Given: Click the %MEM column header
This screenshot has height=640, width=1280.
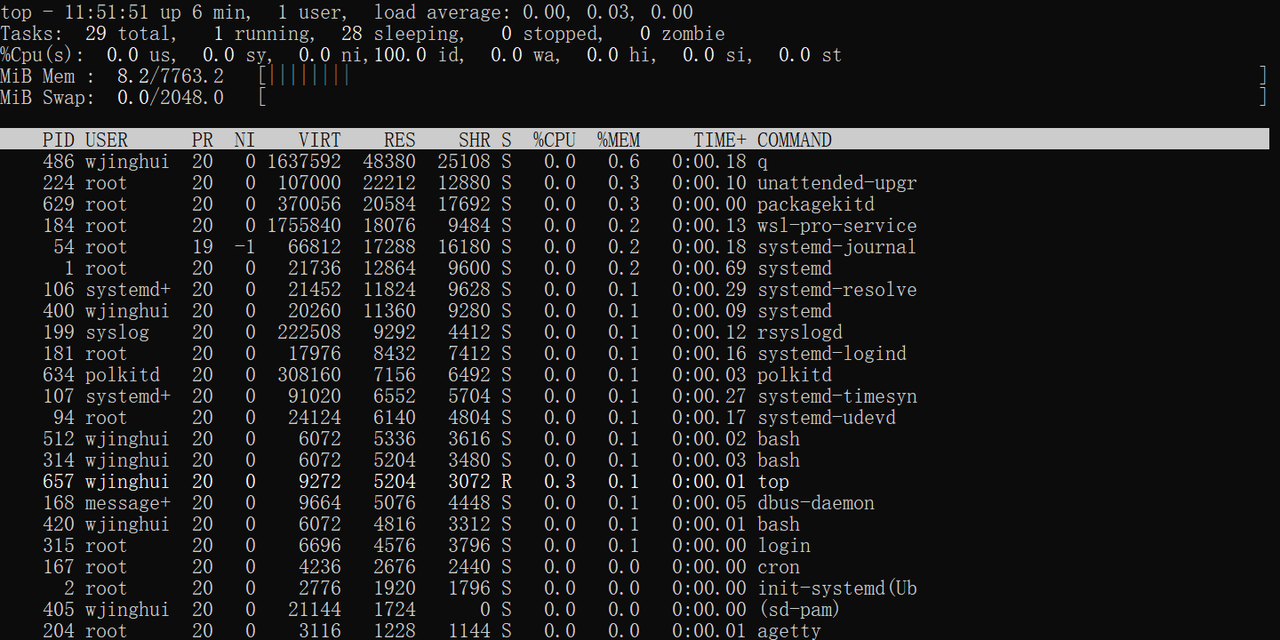Looking at the screenshot, I should click(618, 140).
